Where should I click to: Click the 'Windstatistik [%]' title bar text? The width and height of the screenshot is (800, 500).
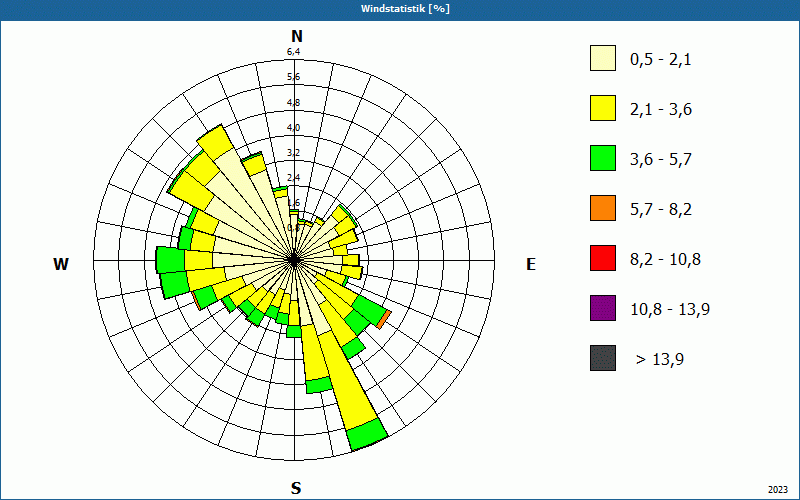pyautogui.click(x=405, y=9)
